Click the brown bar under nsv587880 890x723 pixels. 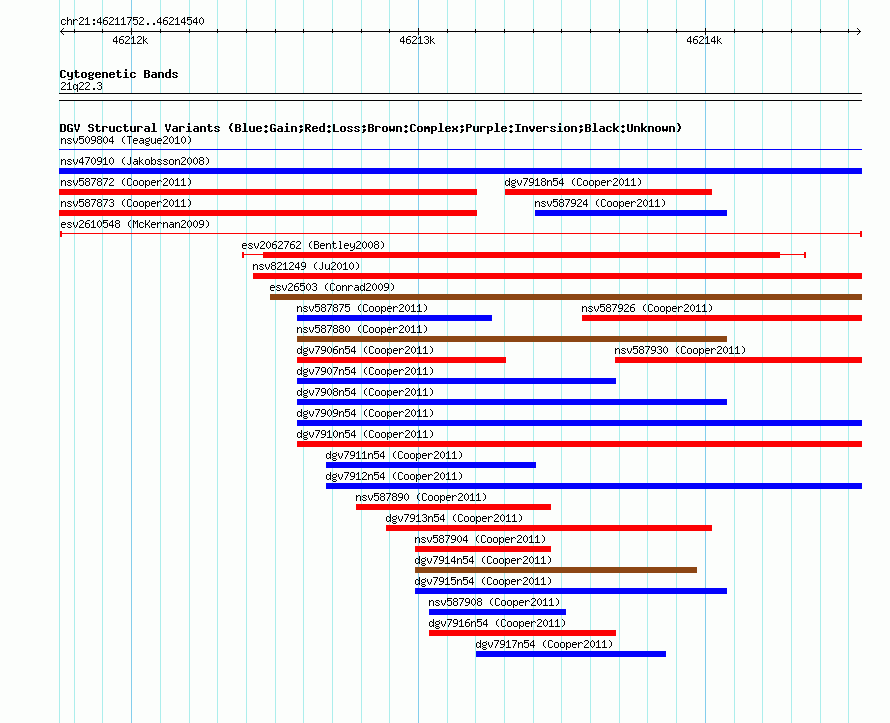(512, 339)
